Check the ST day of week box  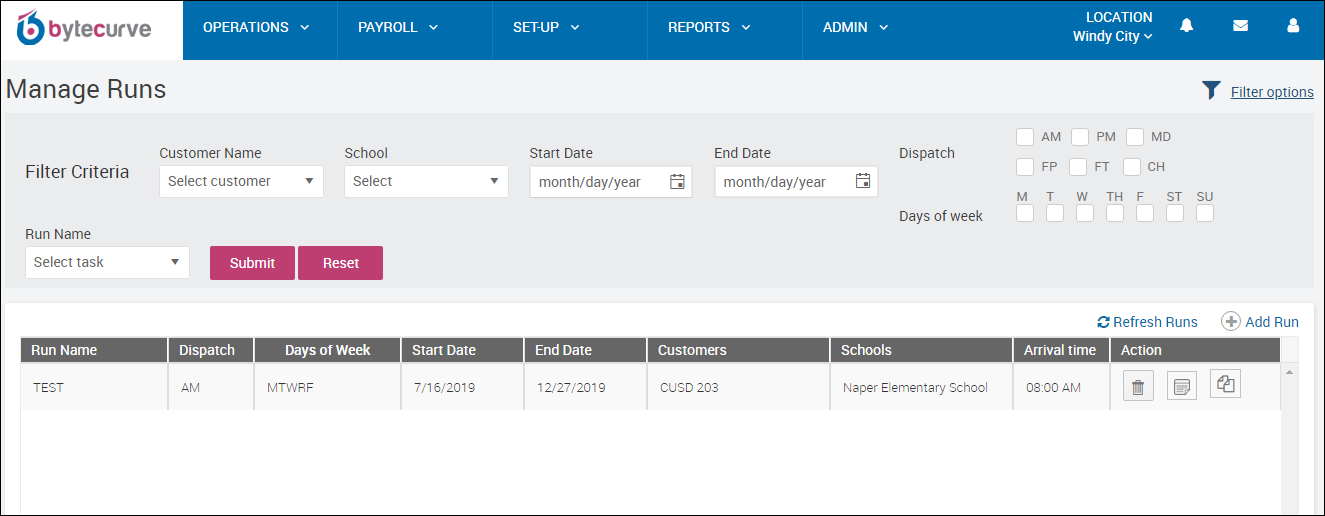coord(1175,213)
